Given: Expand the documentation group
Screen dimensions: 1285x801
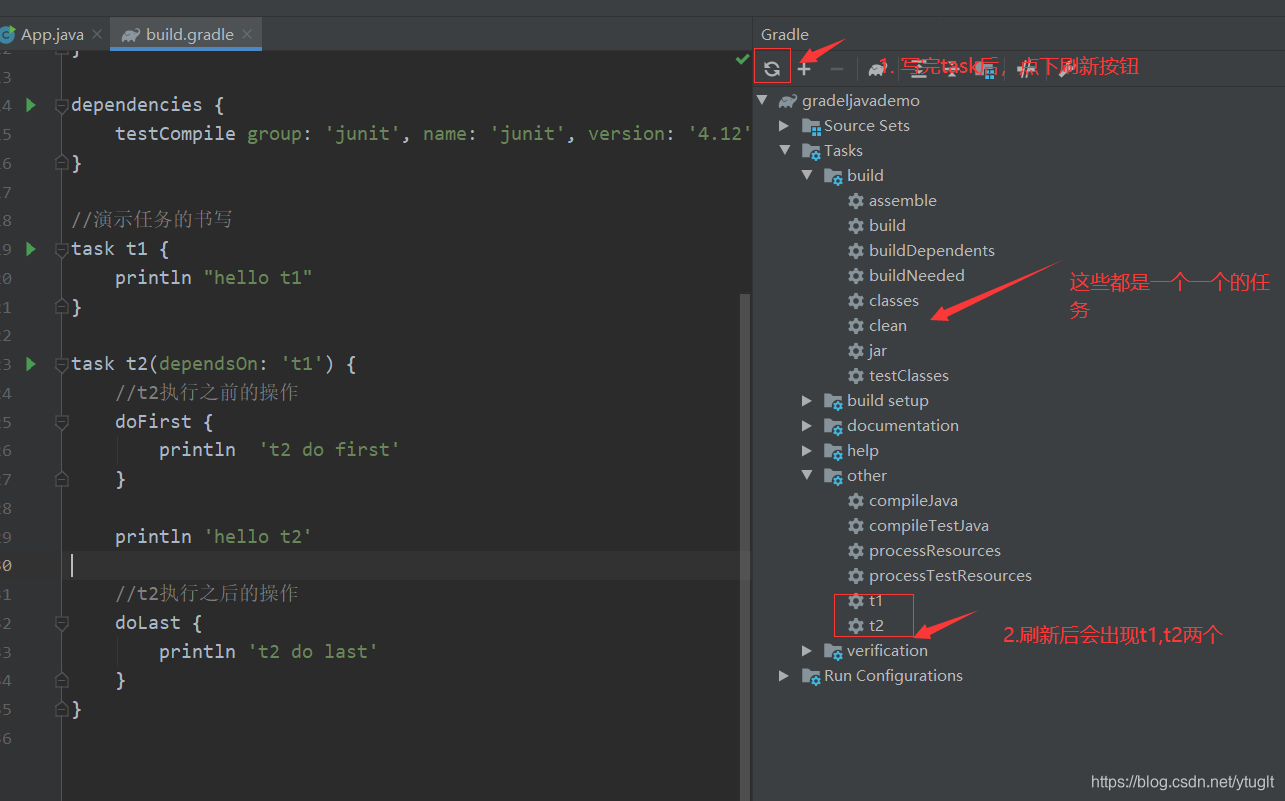Looking at the screenshot, I should pos(807,425).
